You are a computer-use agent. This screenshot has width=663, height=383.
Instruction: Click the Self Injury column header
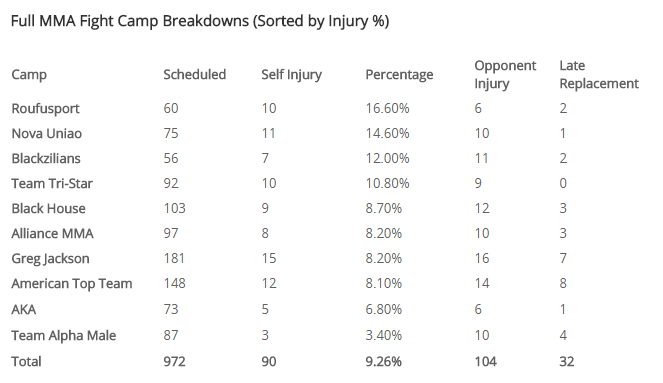click(291, 75)
